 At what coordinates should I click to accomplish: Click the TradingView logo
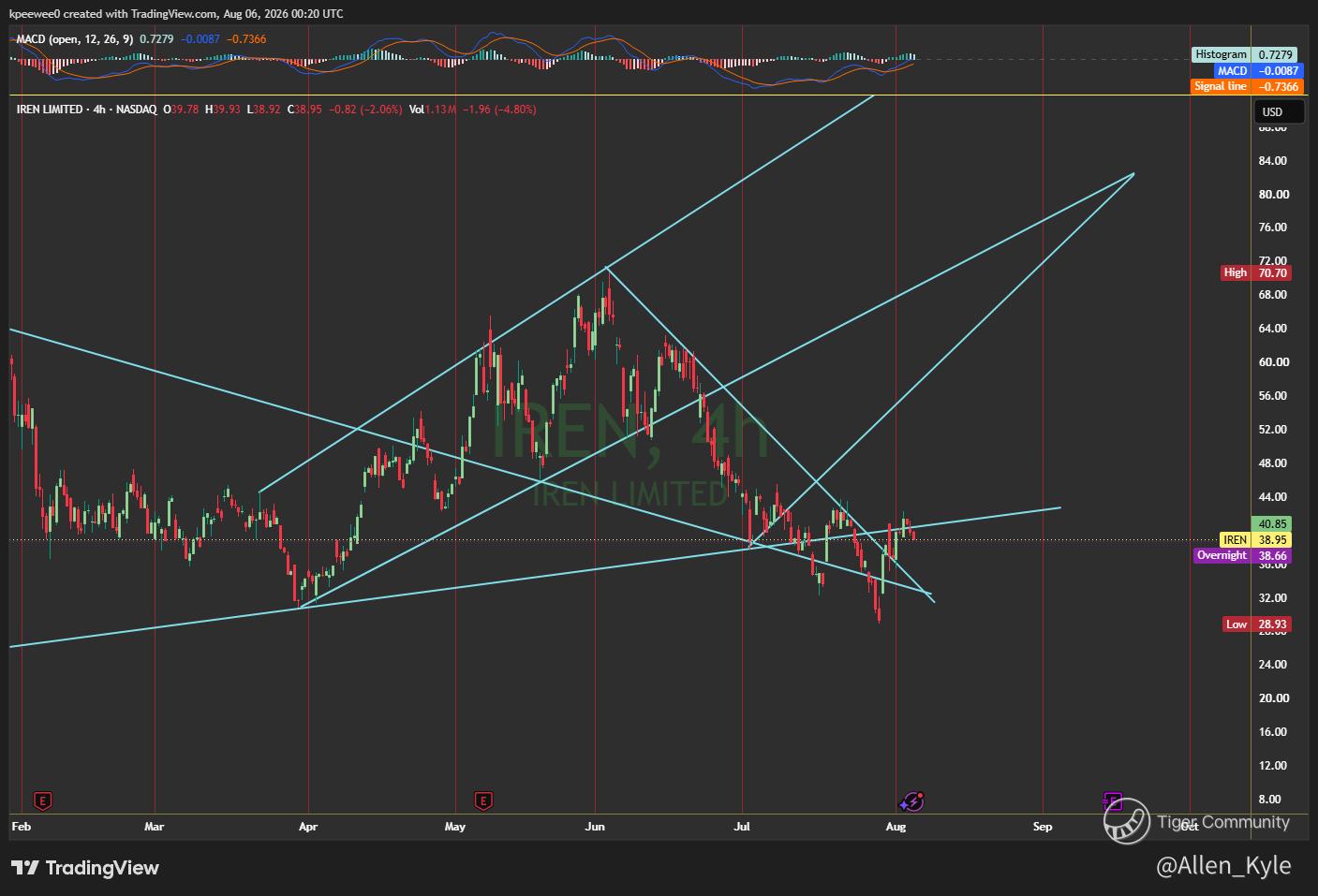[85, 868]
